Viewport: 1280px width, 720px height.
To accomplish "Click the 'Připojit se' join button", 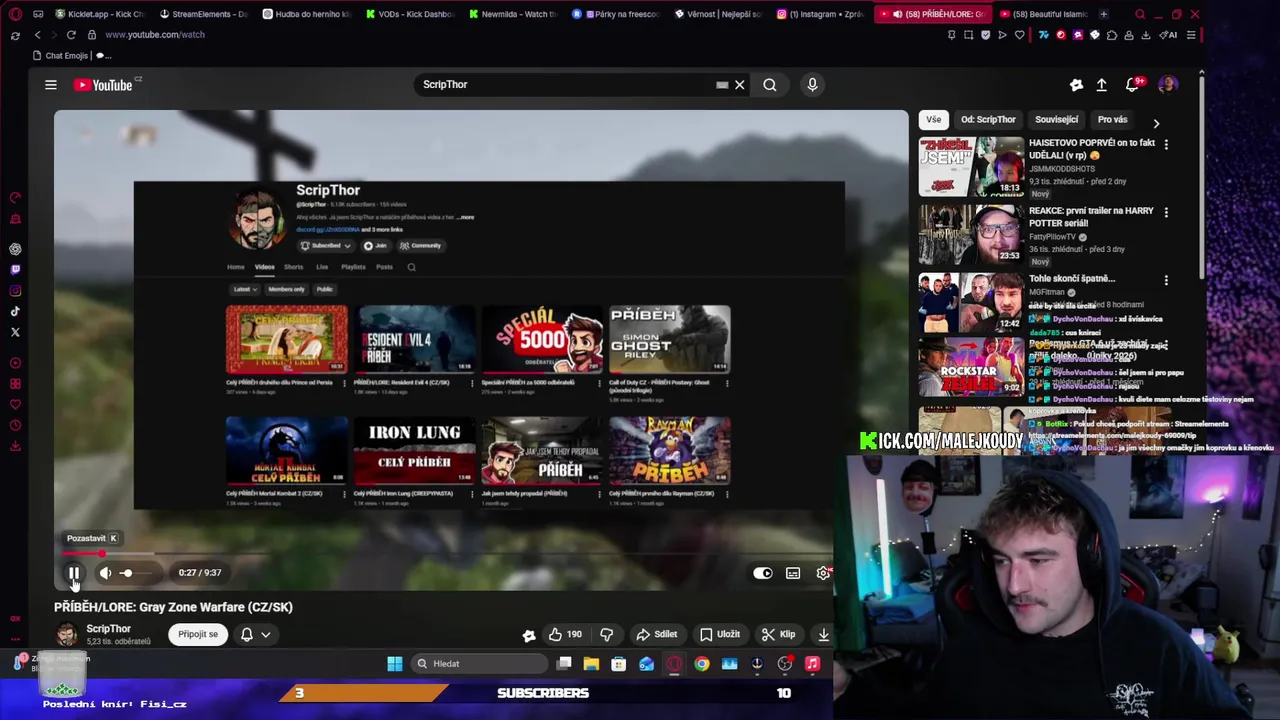I will 198,634.
